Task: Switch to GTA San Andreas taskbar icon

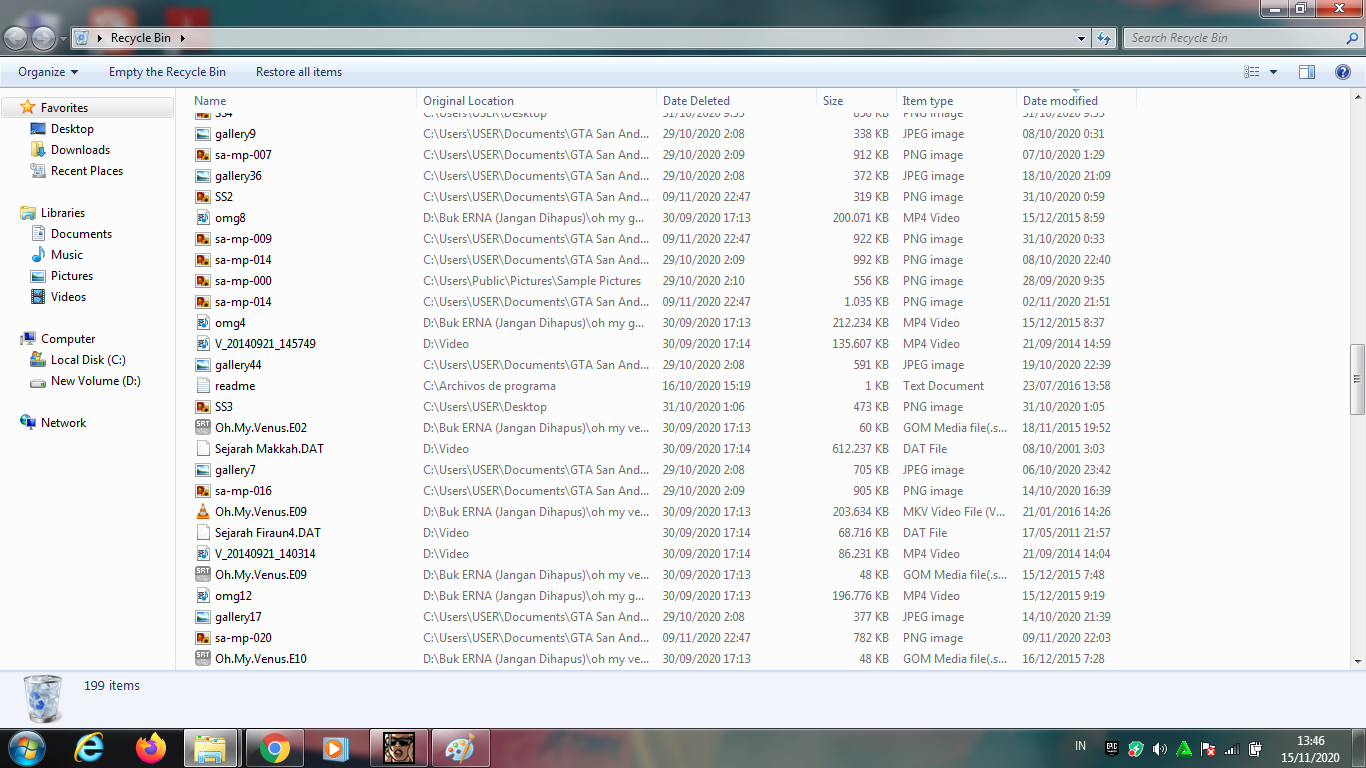Action: tap(398, 748)
